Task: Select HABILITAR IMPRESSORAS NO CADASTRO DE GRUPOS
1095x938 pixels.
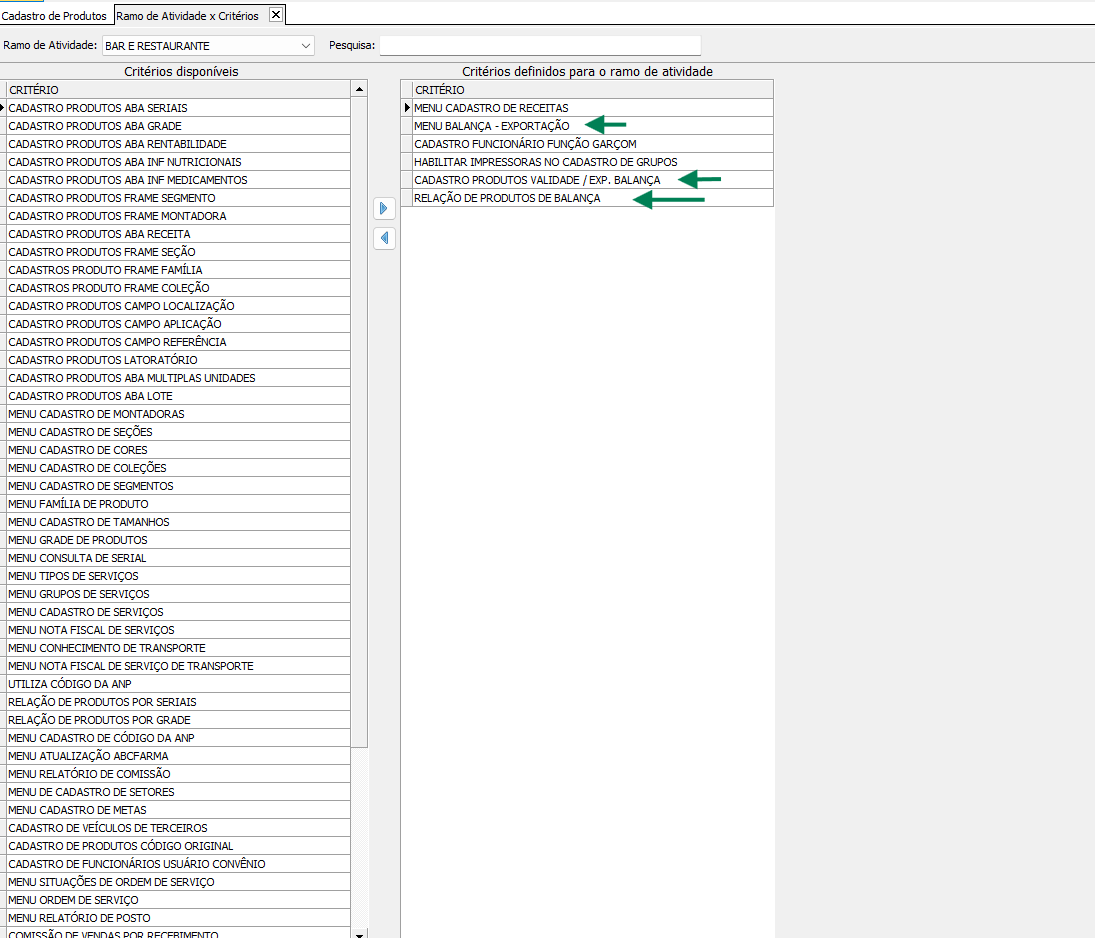Action: click(x=545, y=162)
